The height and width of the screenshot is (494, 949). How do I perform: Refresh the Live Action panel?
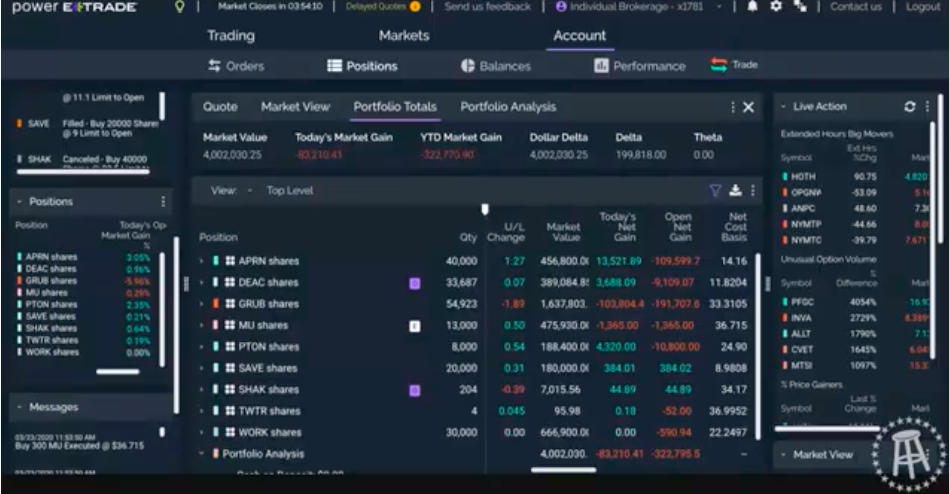[910, 107]
